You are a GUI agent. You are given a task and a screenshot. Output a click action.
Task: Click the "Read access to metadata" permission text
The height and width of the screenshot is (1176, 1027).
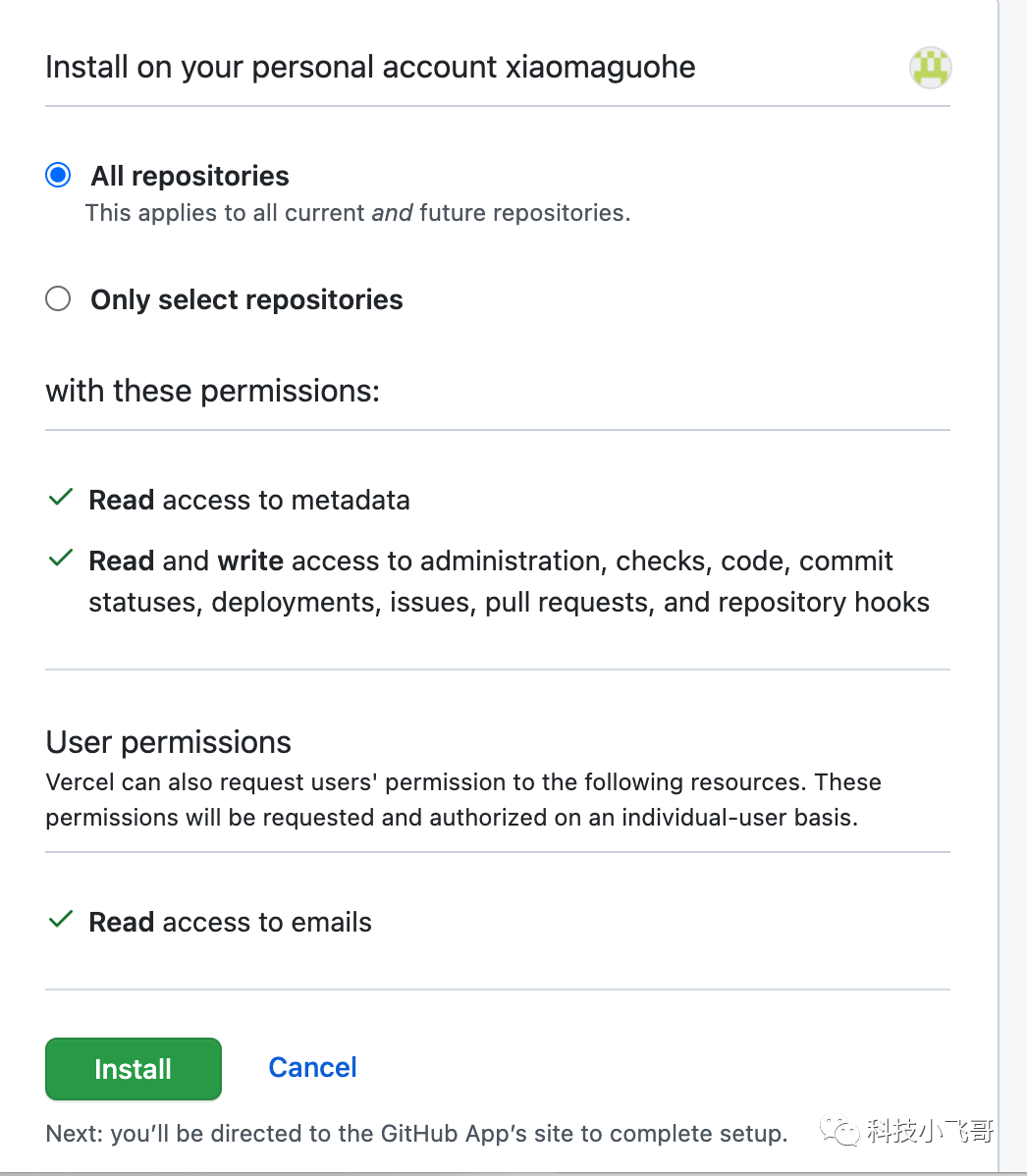coord(249,501)
